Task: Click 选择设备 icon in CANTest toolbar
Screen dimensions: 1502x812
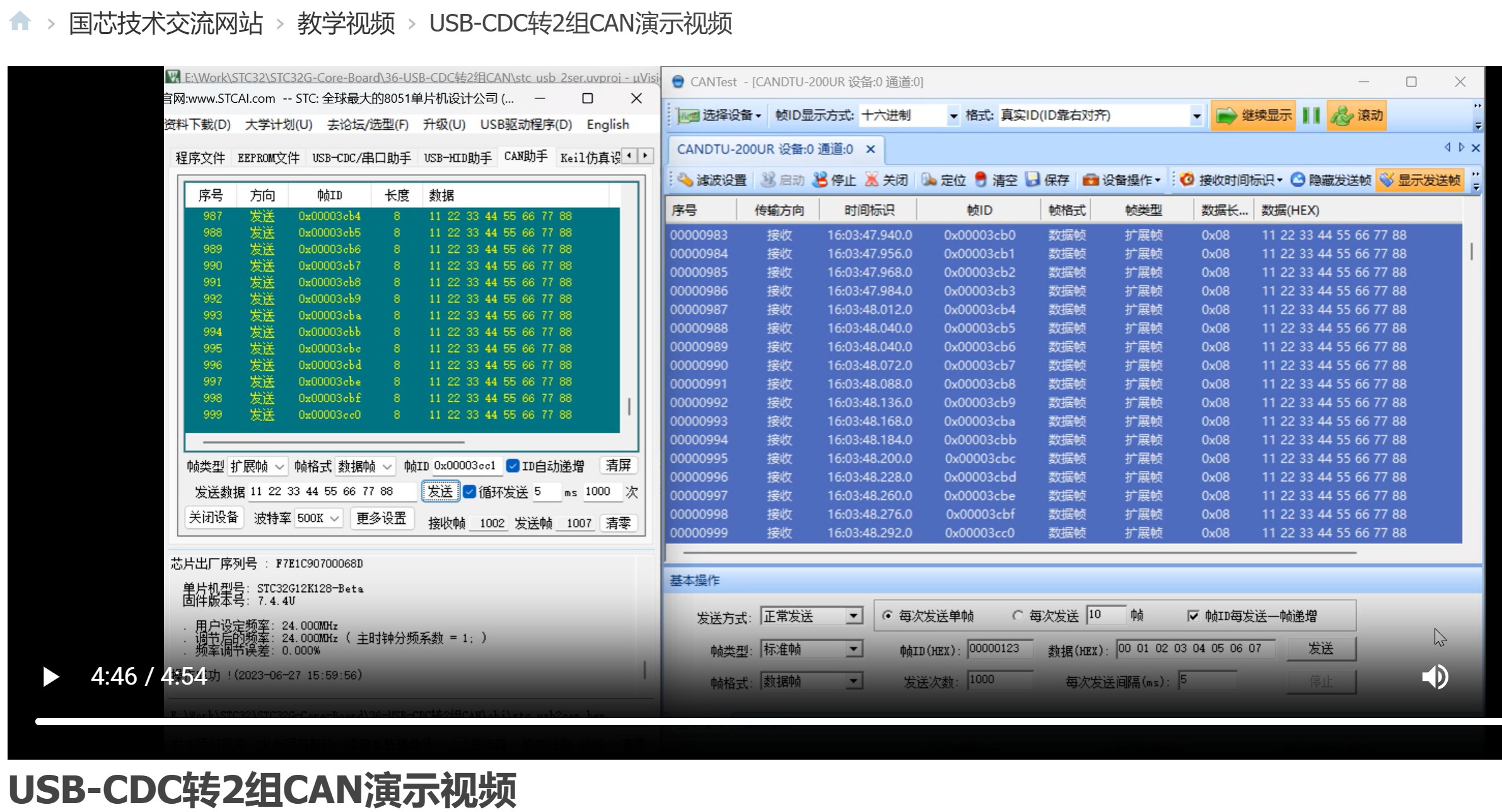Action: point(687,115)
